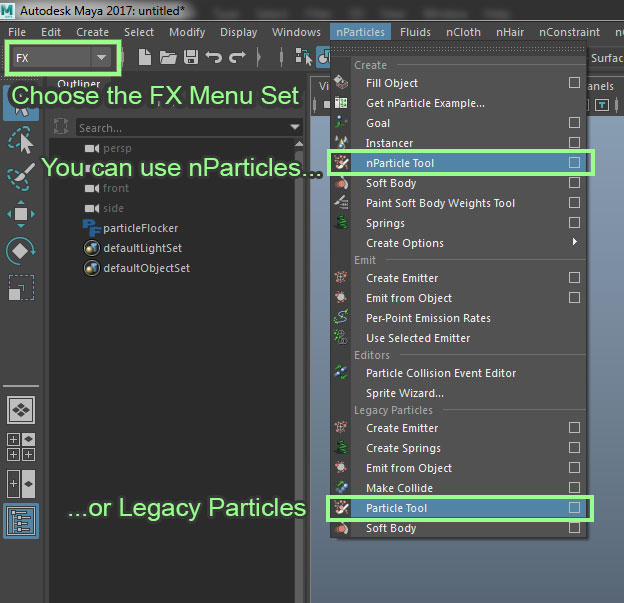
Task: Select the Scale tool
Action: click(21, 288)
